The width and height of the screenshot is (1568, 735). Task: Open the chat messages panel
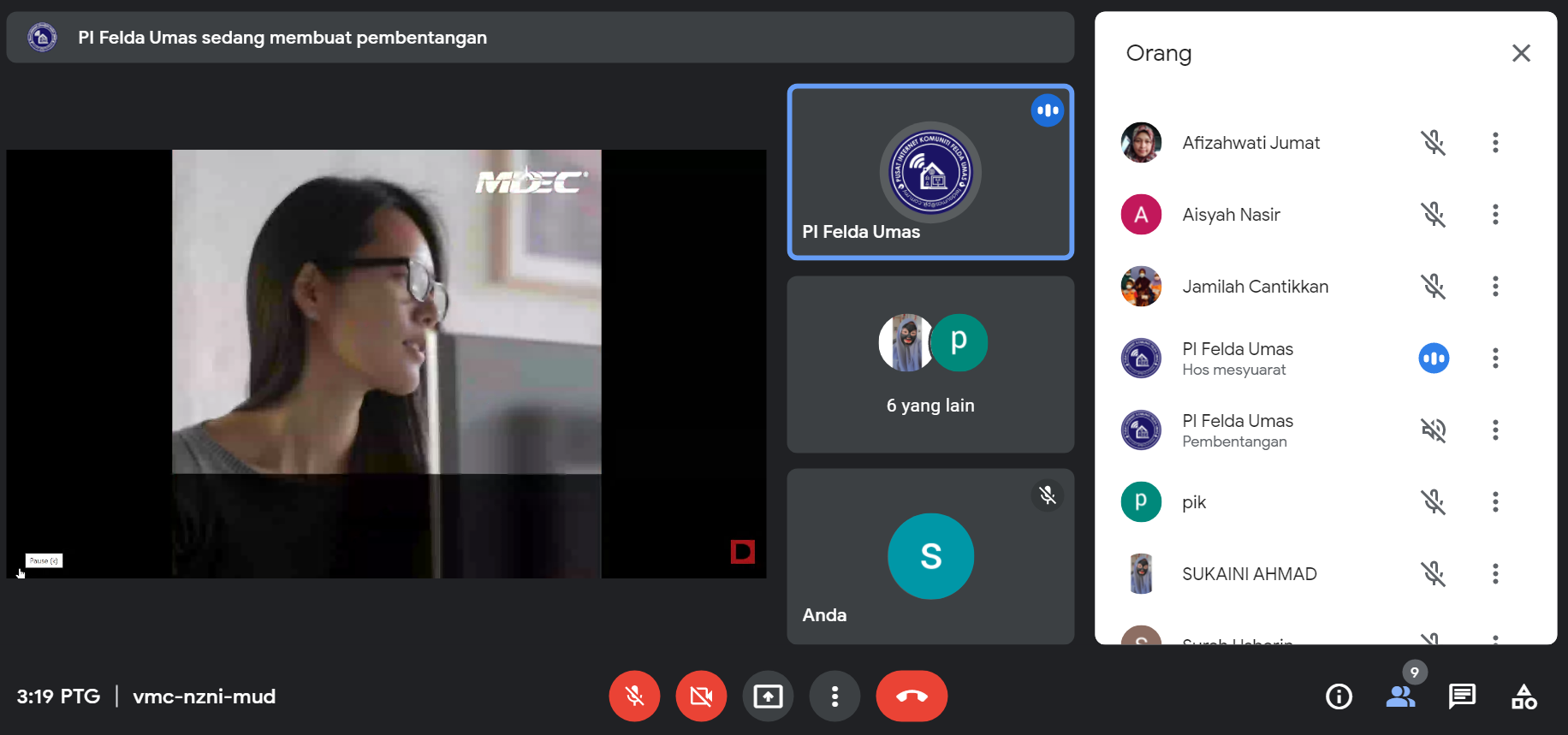point(1462,696)
